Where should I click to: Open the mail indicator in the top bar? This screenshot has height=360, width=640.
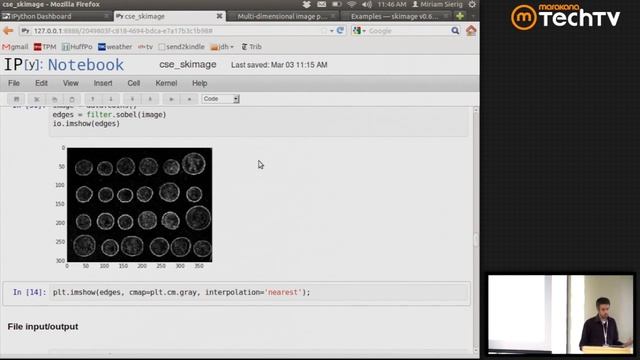pos(322,4)
